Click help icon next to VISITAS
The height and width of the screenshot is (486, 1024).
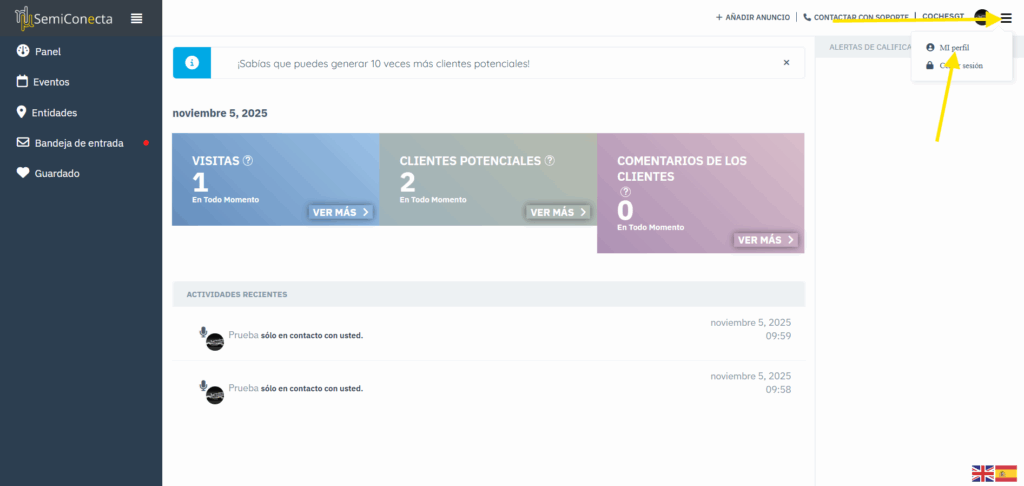coord(248,160)
